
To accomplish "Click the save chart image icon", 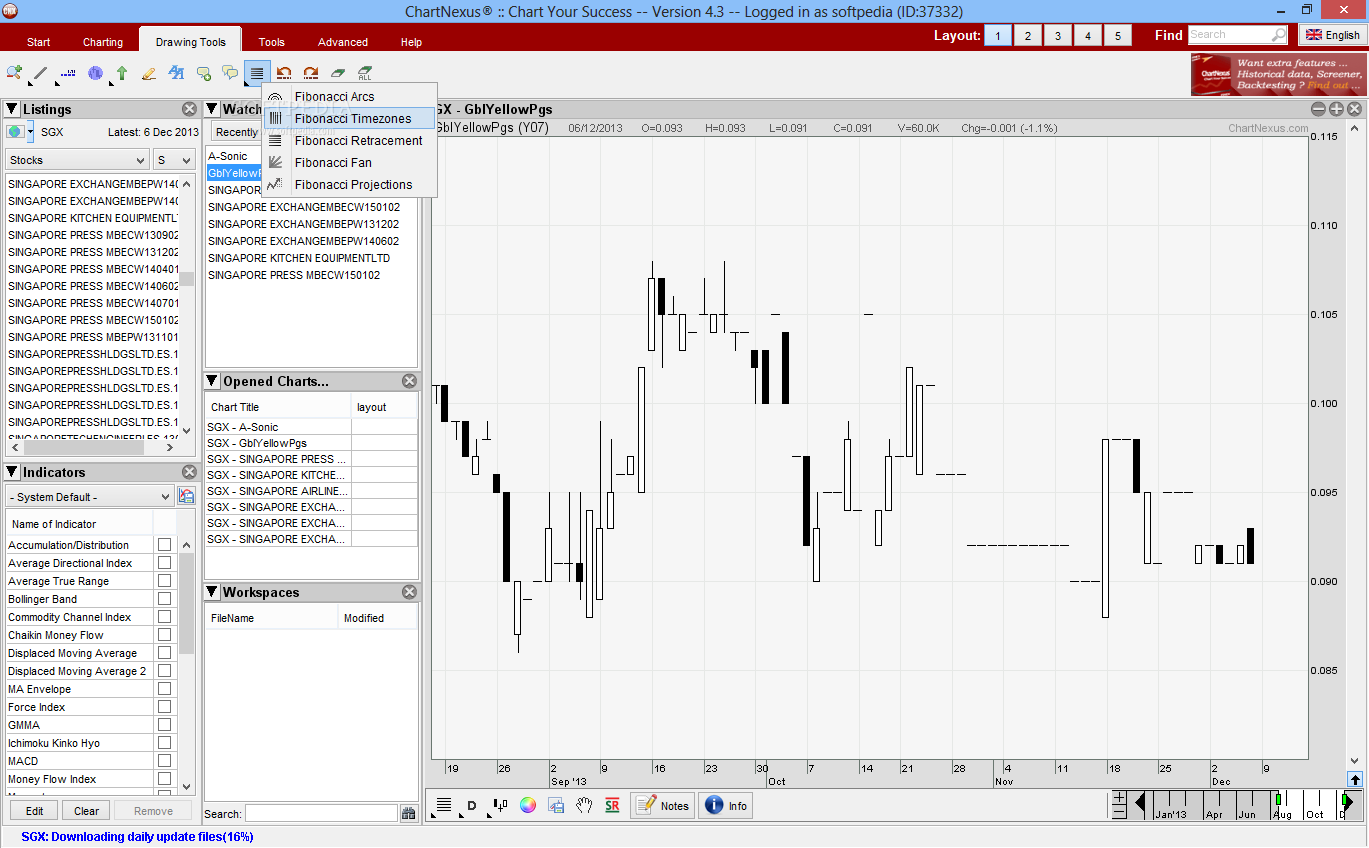I will 556,806.
